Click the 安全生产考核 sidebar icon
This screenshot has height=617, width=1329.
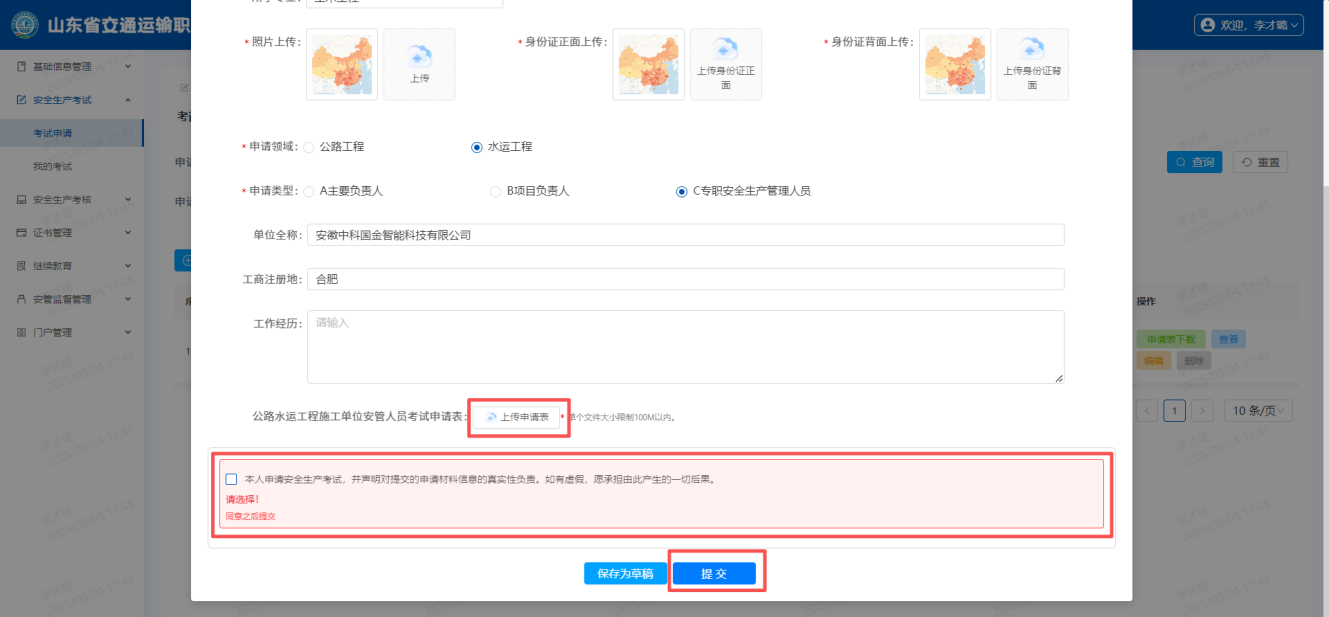(21, 199)
